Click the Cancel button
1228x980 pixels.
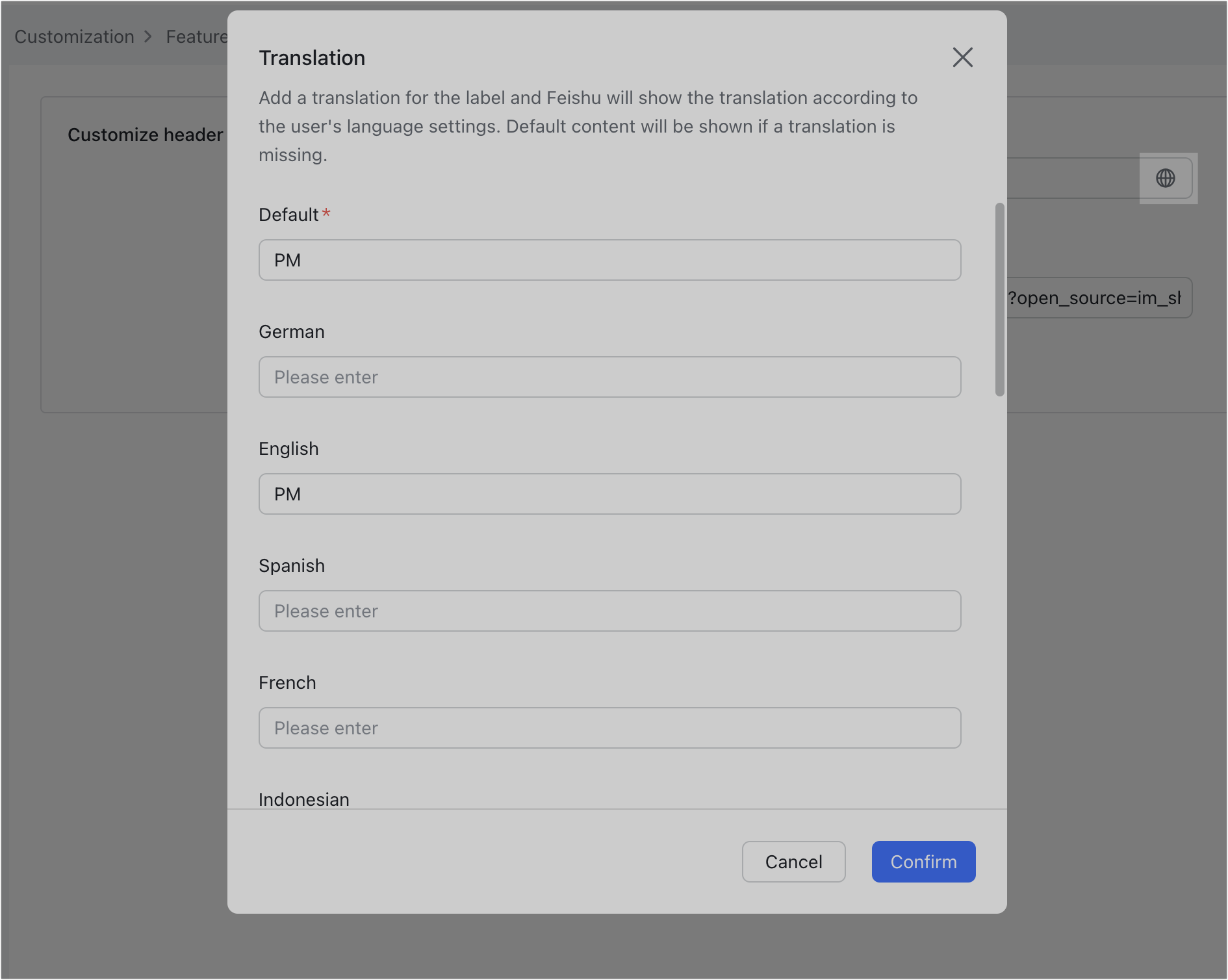(x=793, y=861)
